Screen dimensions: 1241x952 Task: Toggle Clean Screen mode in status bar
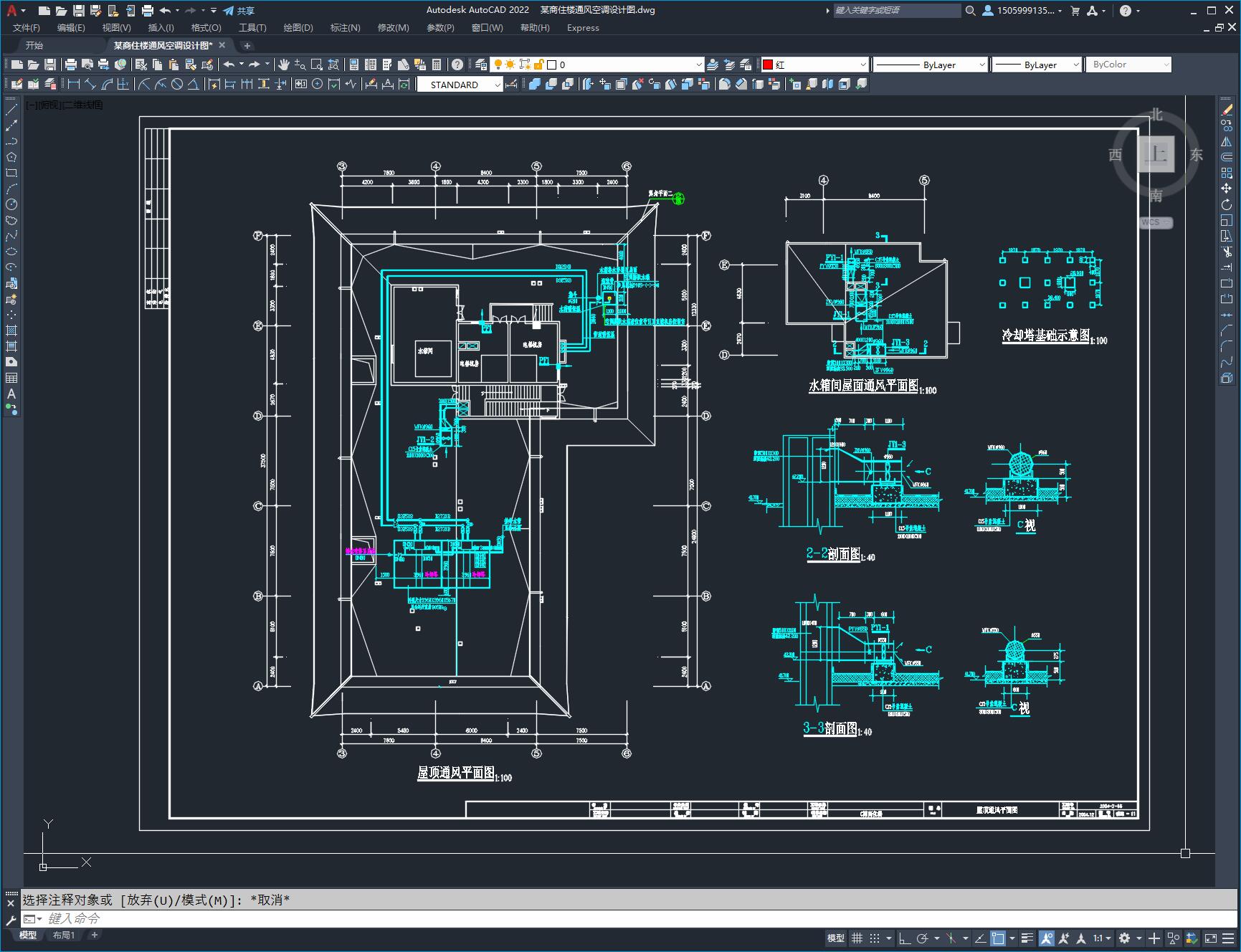1210,938
